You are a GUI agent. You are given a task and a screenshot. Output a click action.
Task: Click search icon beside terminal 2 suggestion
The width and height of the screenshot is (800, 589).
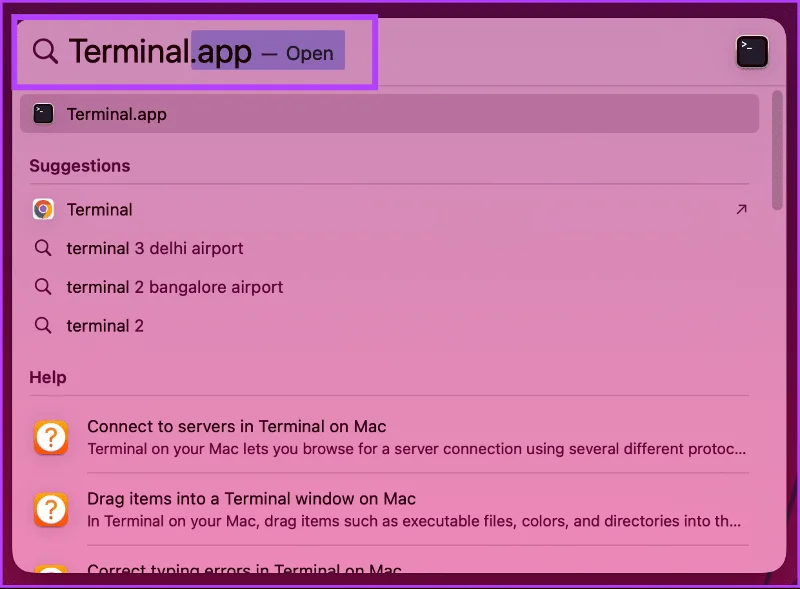tap(43, 326)
